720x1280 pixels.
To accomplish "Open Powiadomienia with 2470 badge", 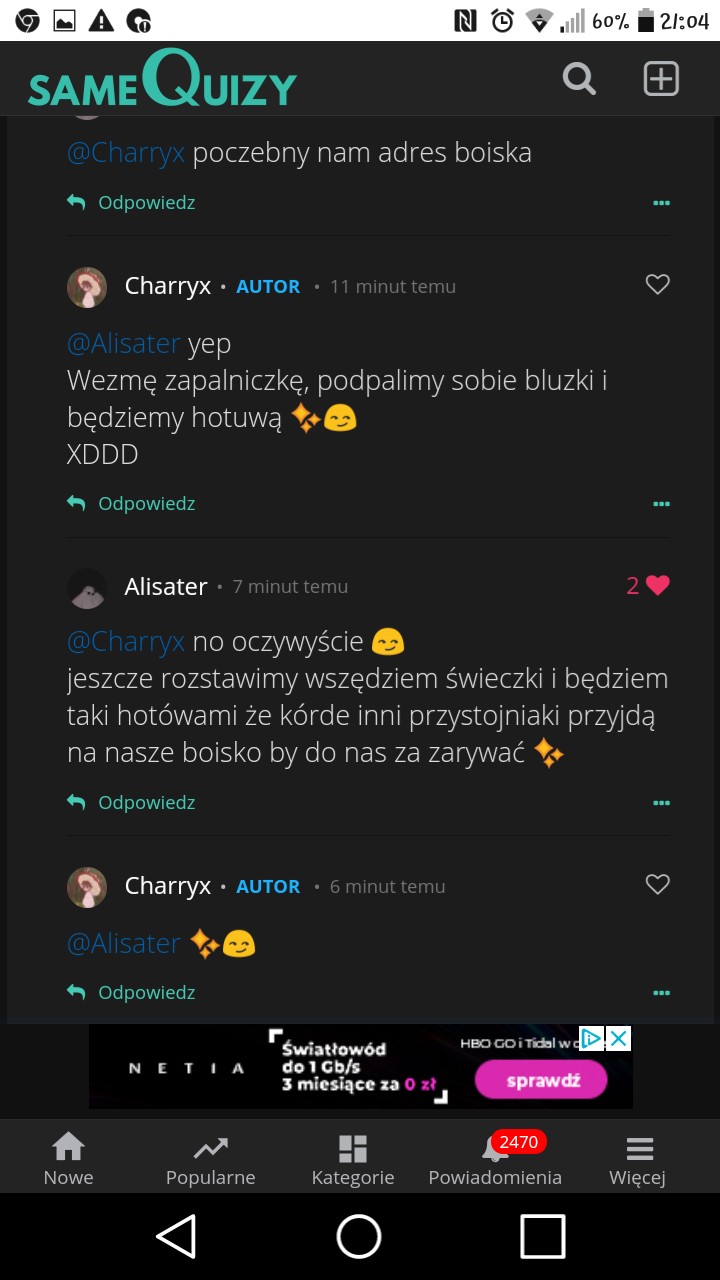I will click(x=495, y=1159).
